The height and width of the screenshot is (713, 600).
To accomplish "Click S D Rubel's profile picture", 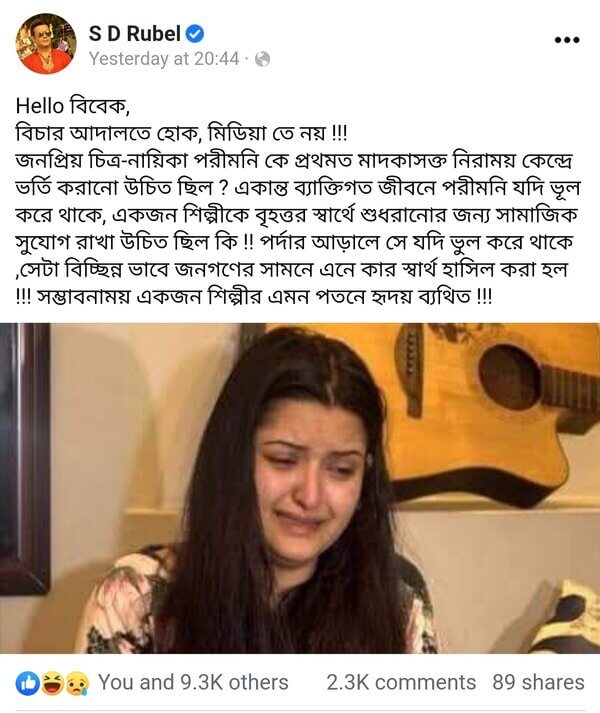I will point(45,44).
